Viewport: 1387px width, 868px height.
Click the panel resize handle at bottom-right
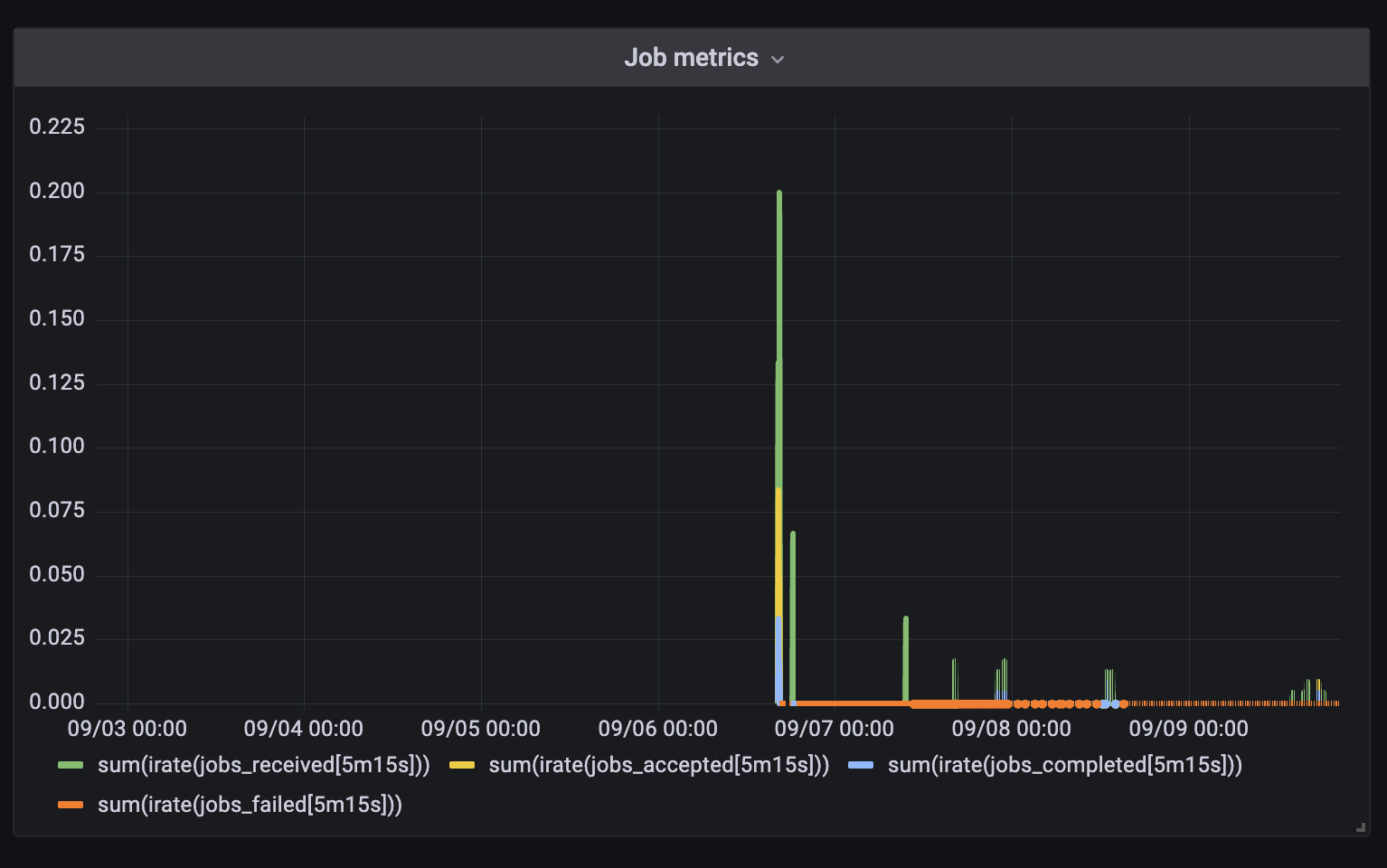(1361, 826)
